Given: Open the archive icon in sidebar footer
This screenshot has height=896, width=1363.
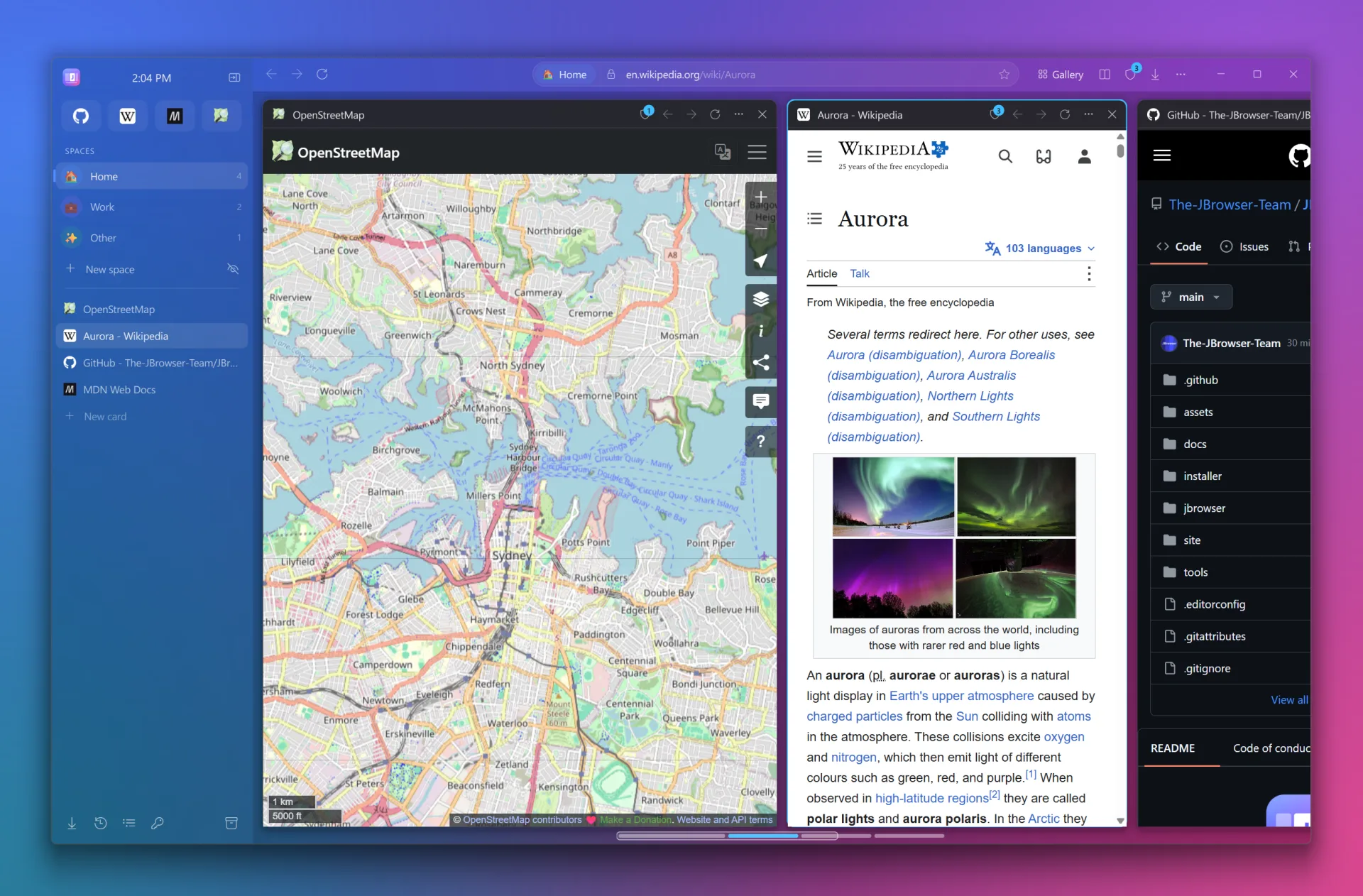Looking at the screenshot, I should point(231,823).
